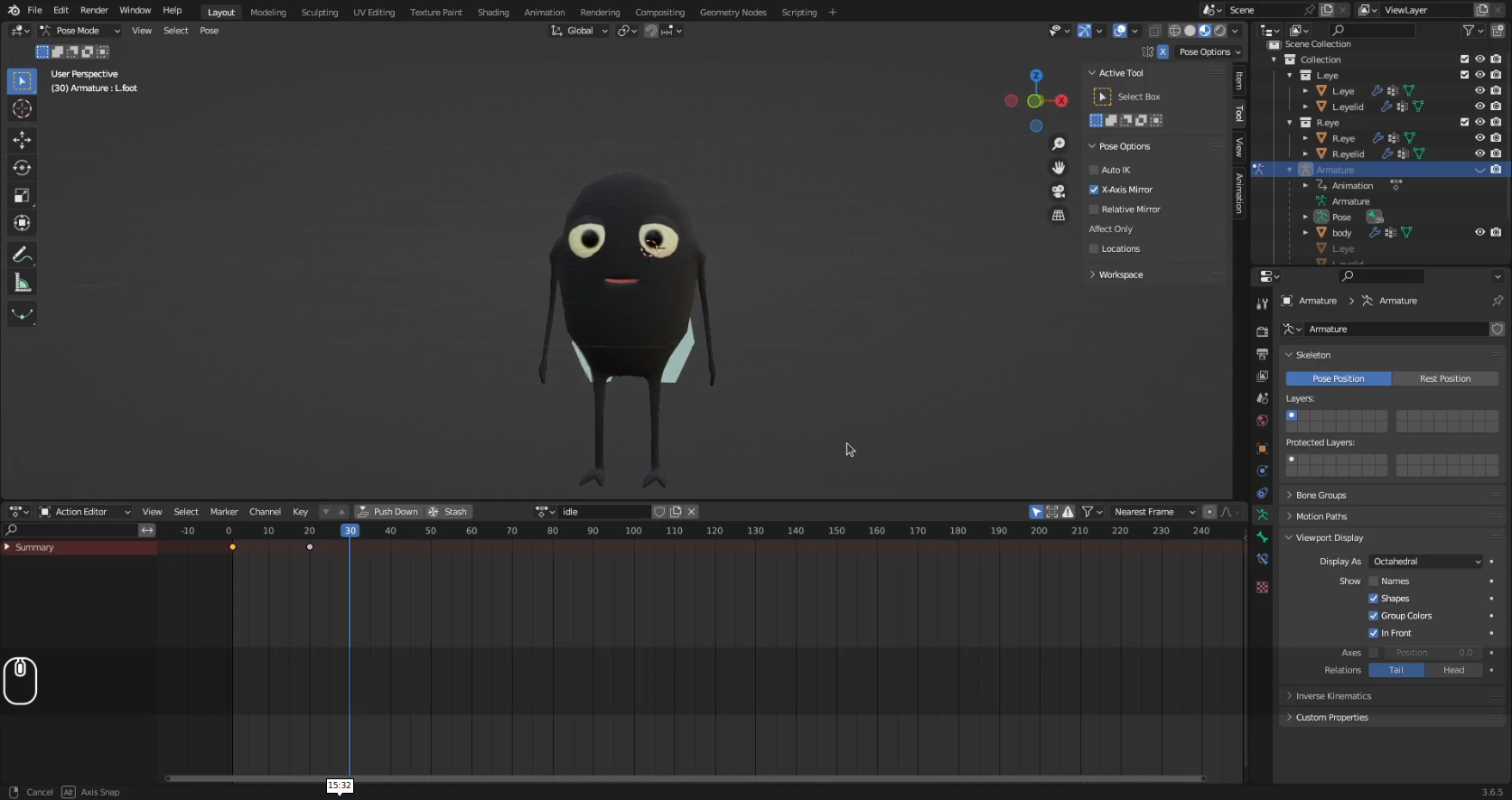
Task: Select Pose Position button
Action: 1339,379
